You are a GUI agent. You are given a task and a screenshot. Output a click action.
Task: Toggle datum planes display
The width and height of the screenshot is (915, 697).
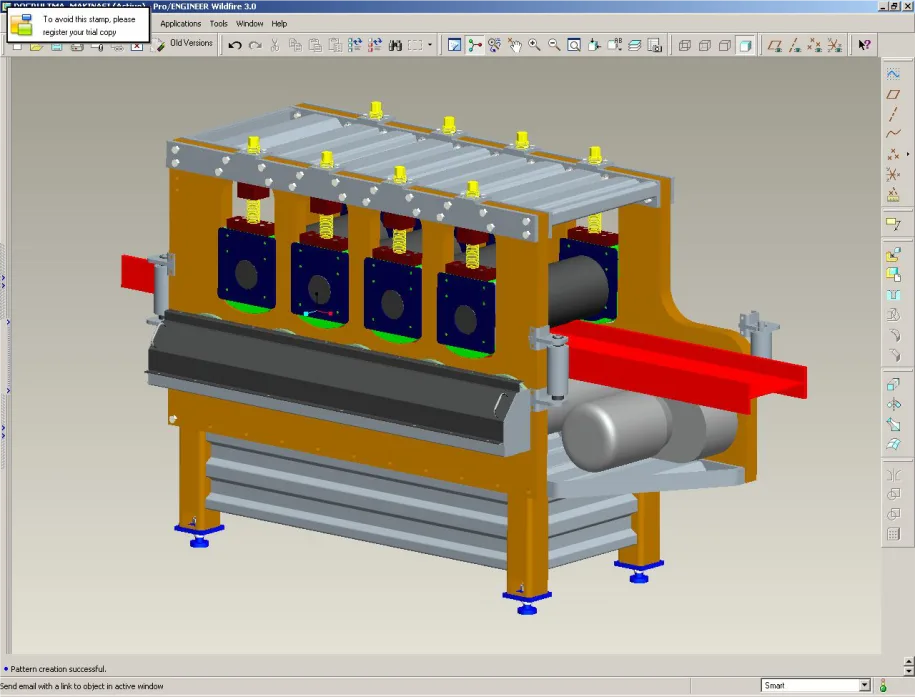click(774, 45)
